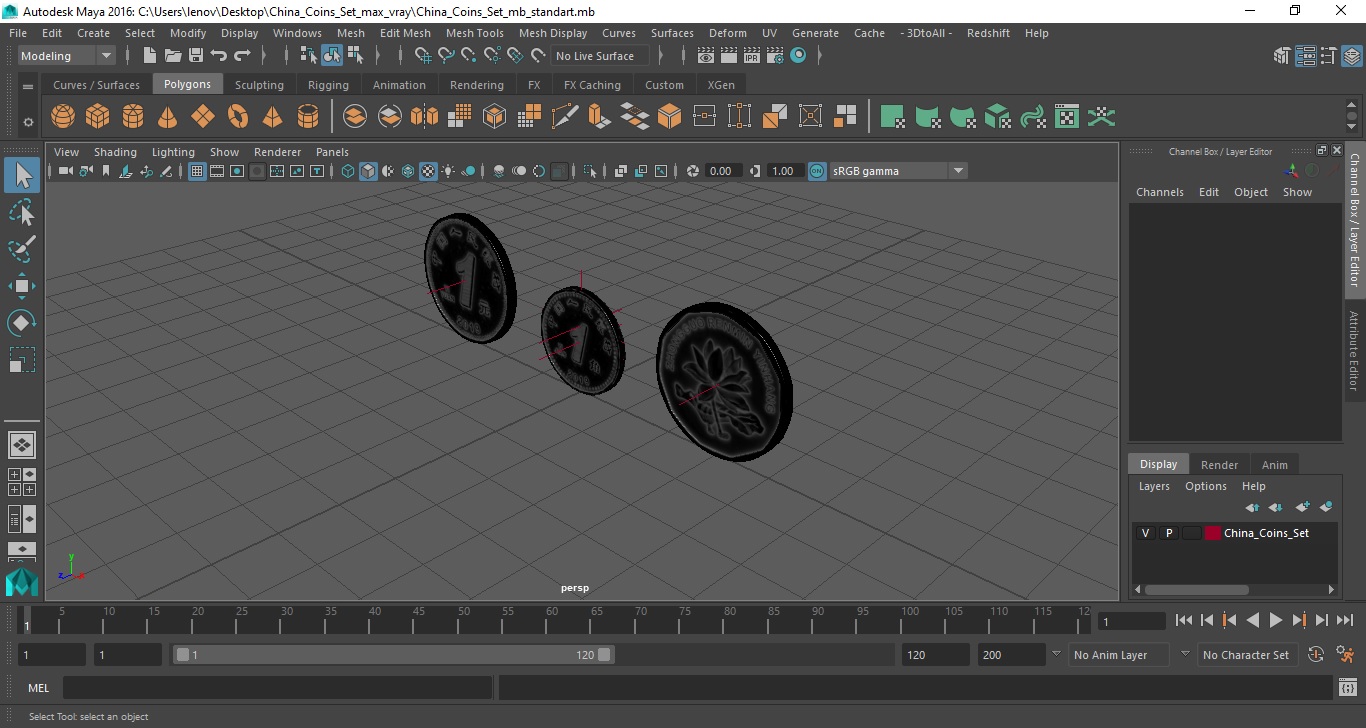
Task: Play the animation forward
Action: click(1276, 621)
